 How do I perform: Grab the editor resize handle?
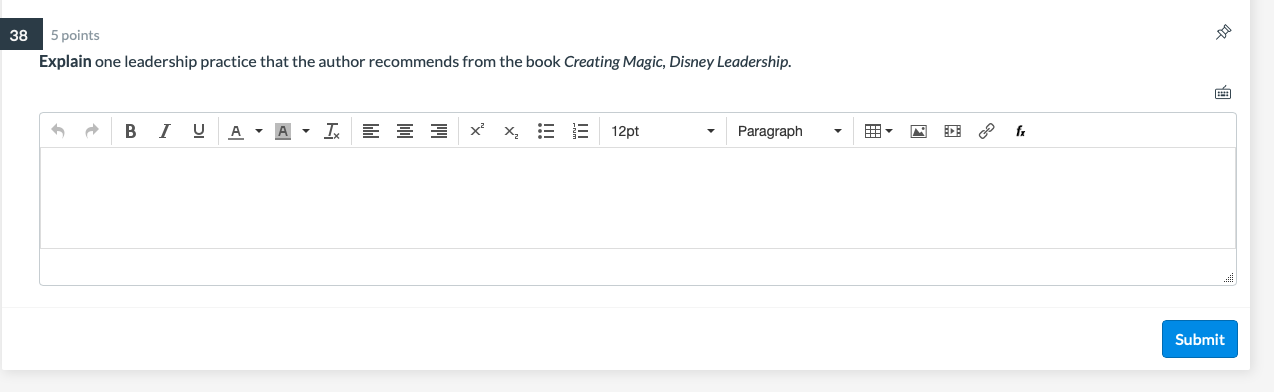[x=1229, y=278]
